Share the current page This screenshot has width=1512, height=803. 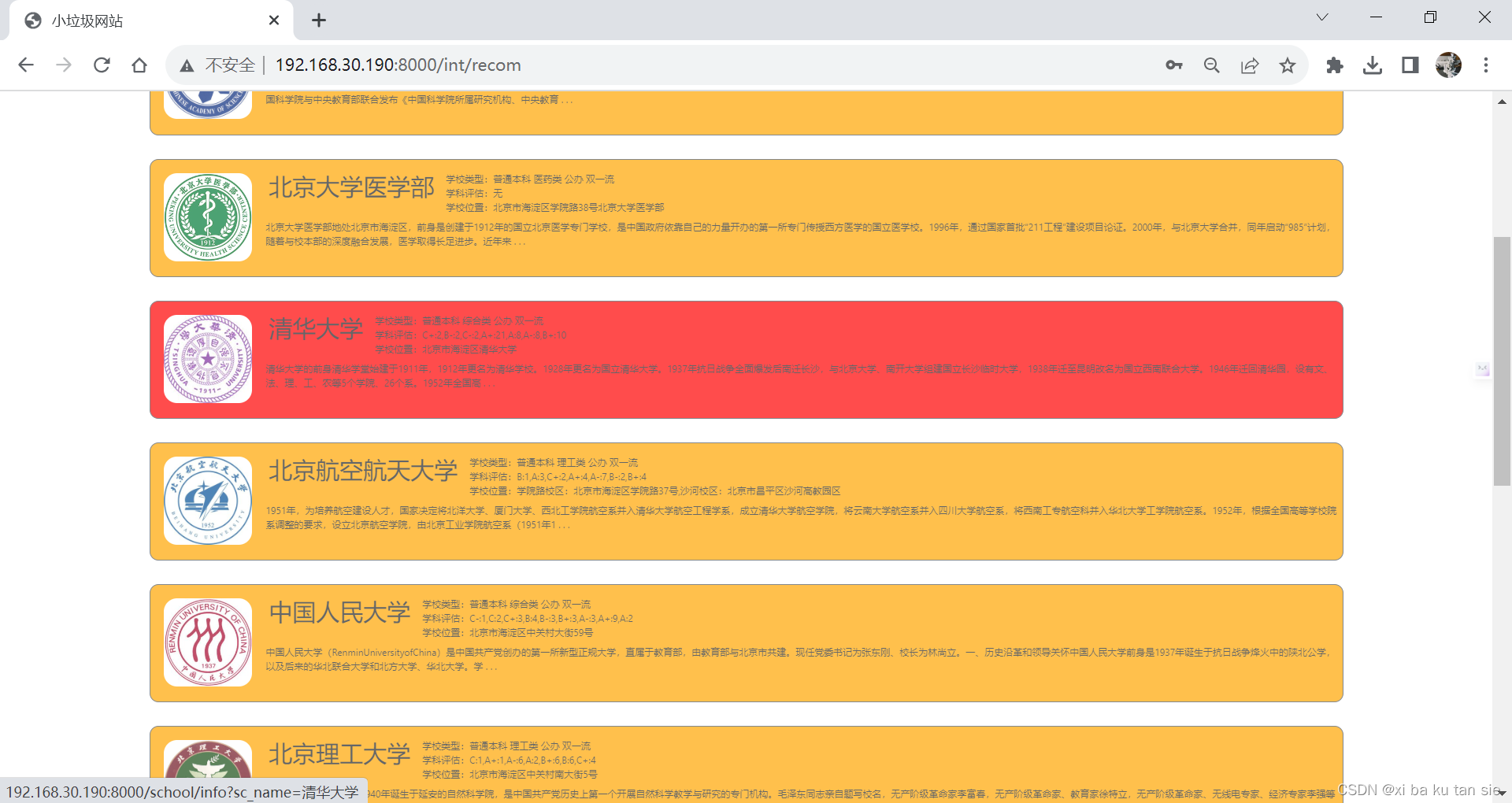click(x=1250, y=65)
